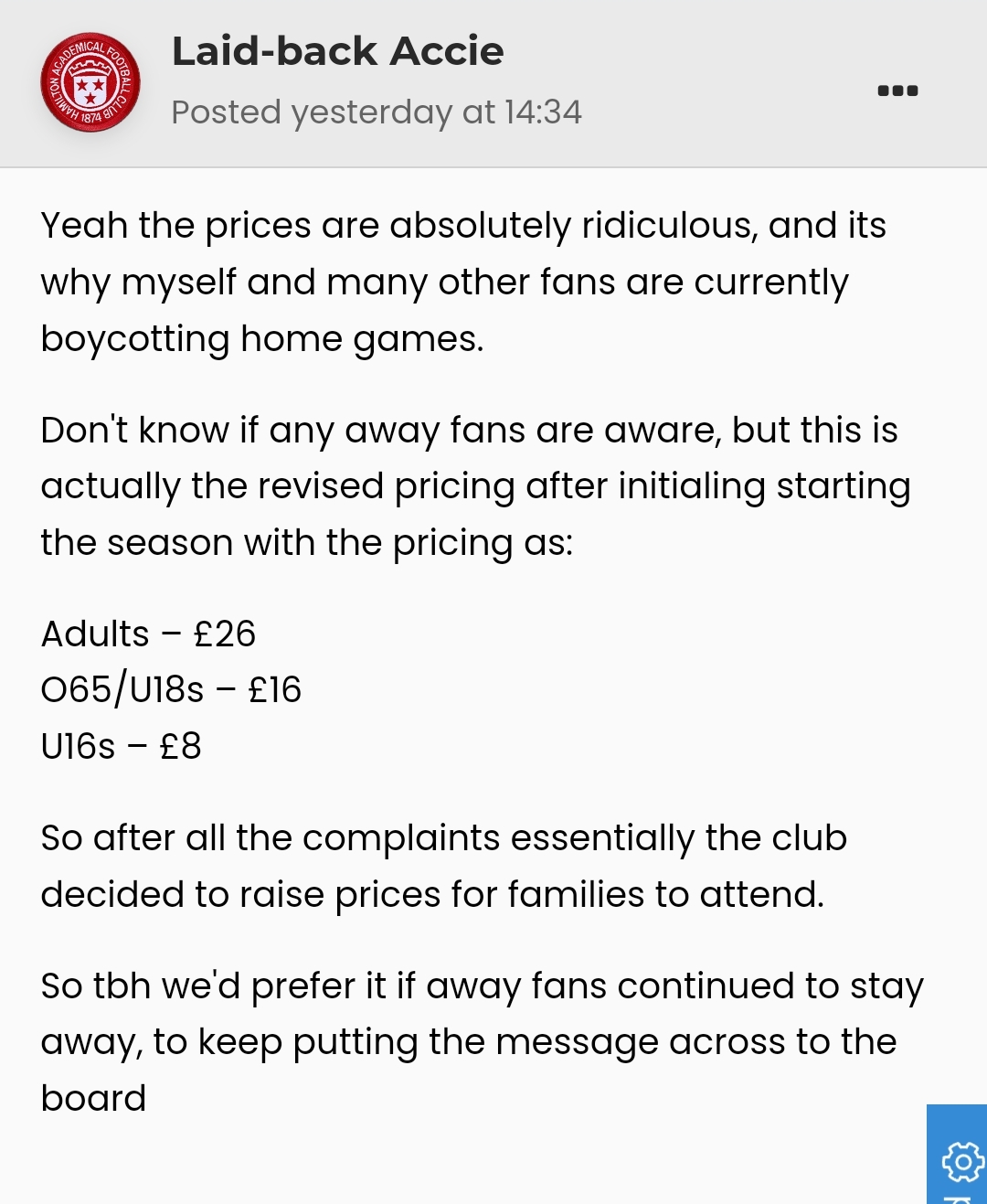Image resolution: width=987 pixels, height=1204 pixels.
Task: Select the 'Adults – £26' price line
Action: (x=148, y=634)
